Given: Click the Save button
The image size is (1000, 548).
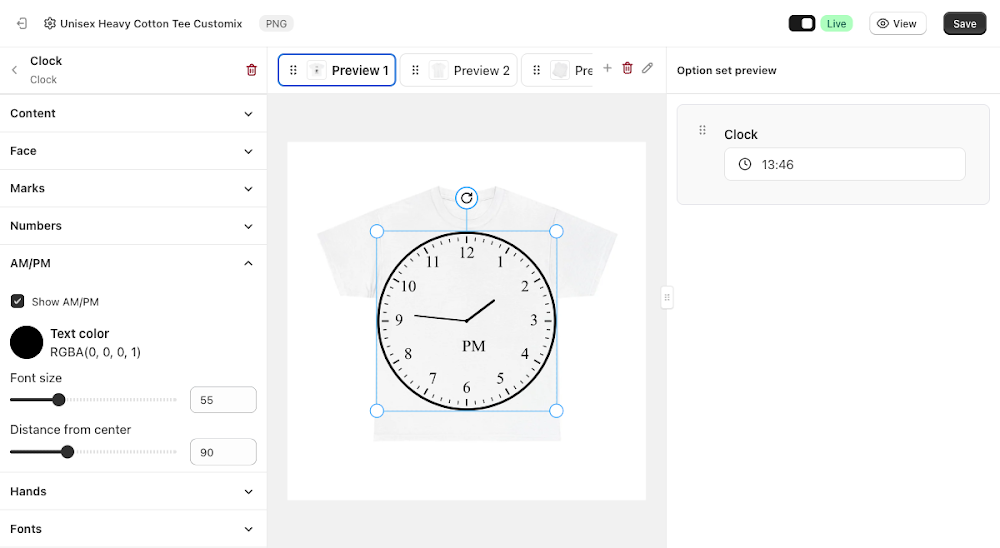Looking at the screenshot, I should (964, 24).
